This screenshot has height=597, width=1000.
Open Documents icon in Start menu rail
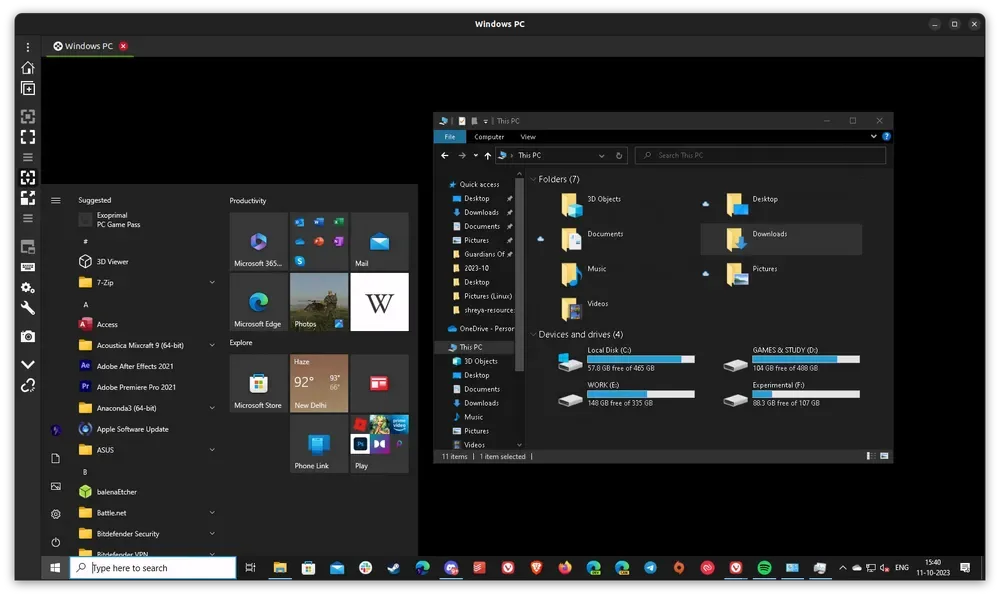coord(55,459)
